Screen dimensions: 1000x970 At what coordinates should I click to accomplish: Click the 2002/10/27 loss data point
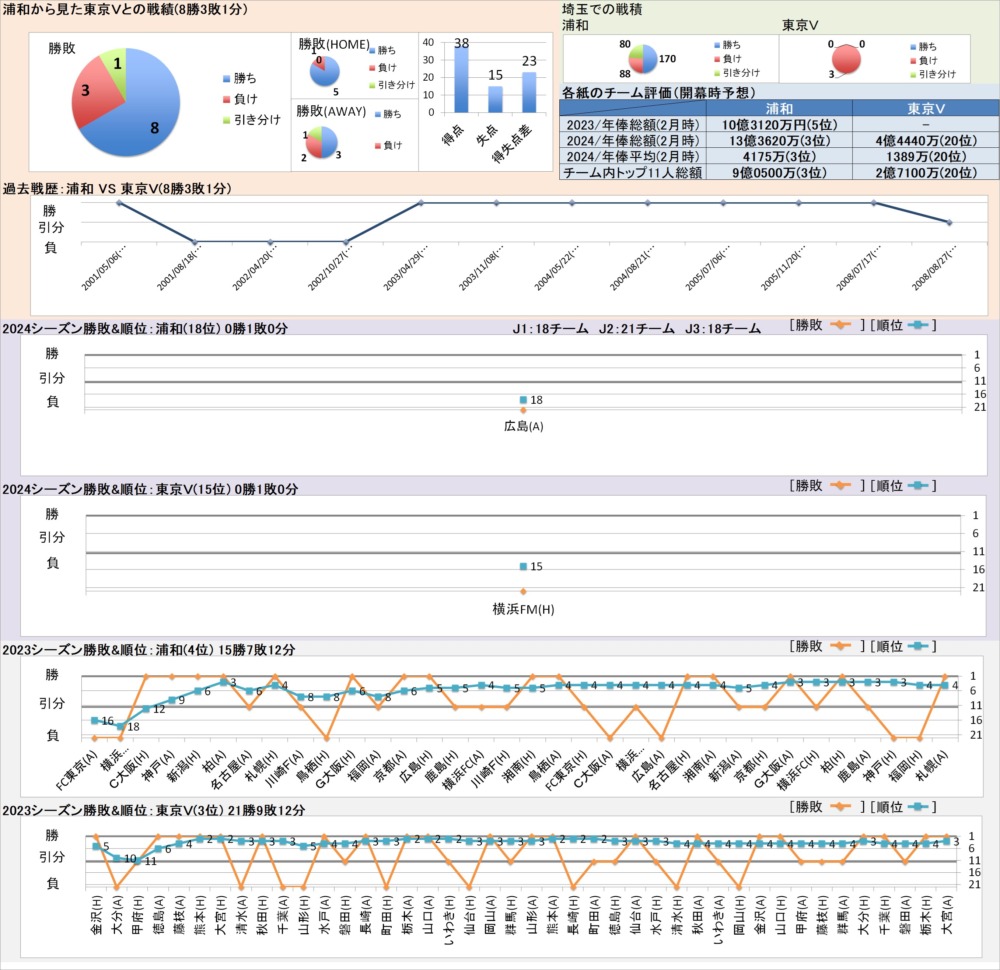tap(346, 242)
